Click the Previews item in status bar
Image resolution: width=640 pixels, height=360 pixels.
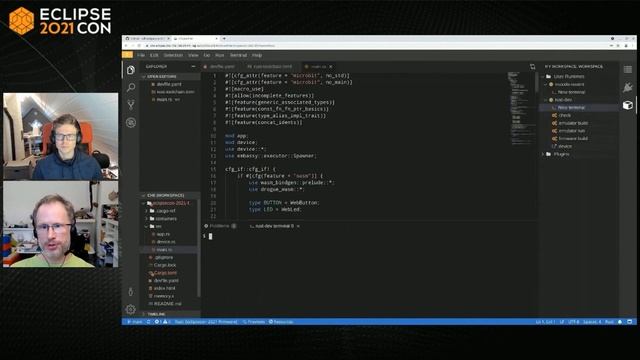pyautogui.click(x=253, y=322)
